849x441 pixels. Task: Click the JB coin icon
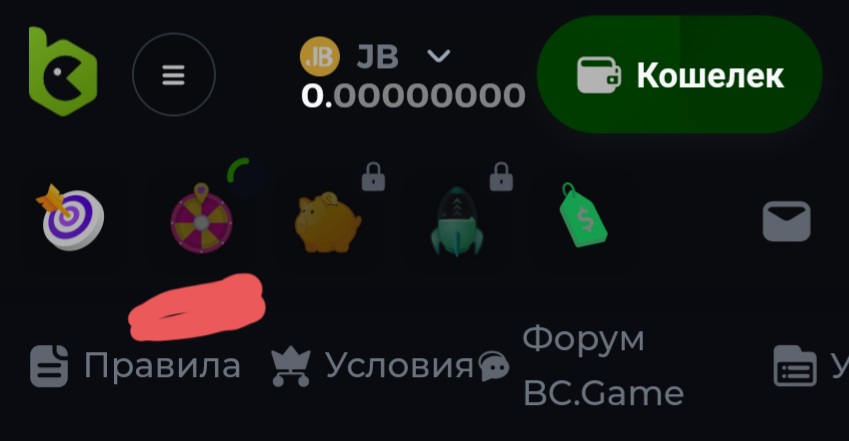pyautogui.click(x=319, y=56)
